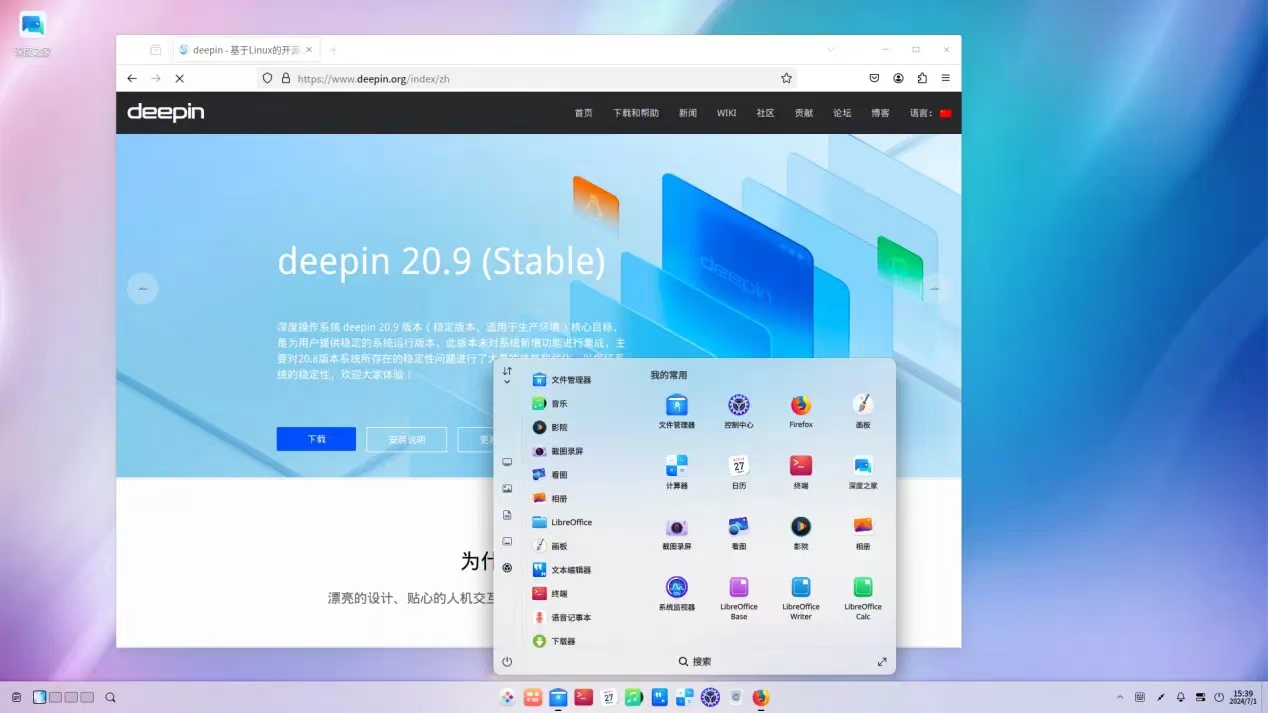Open 影院 in the 我的常用 grid
The height and width of the screenshot is (713, 1268).
click(801, 532)
